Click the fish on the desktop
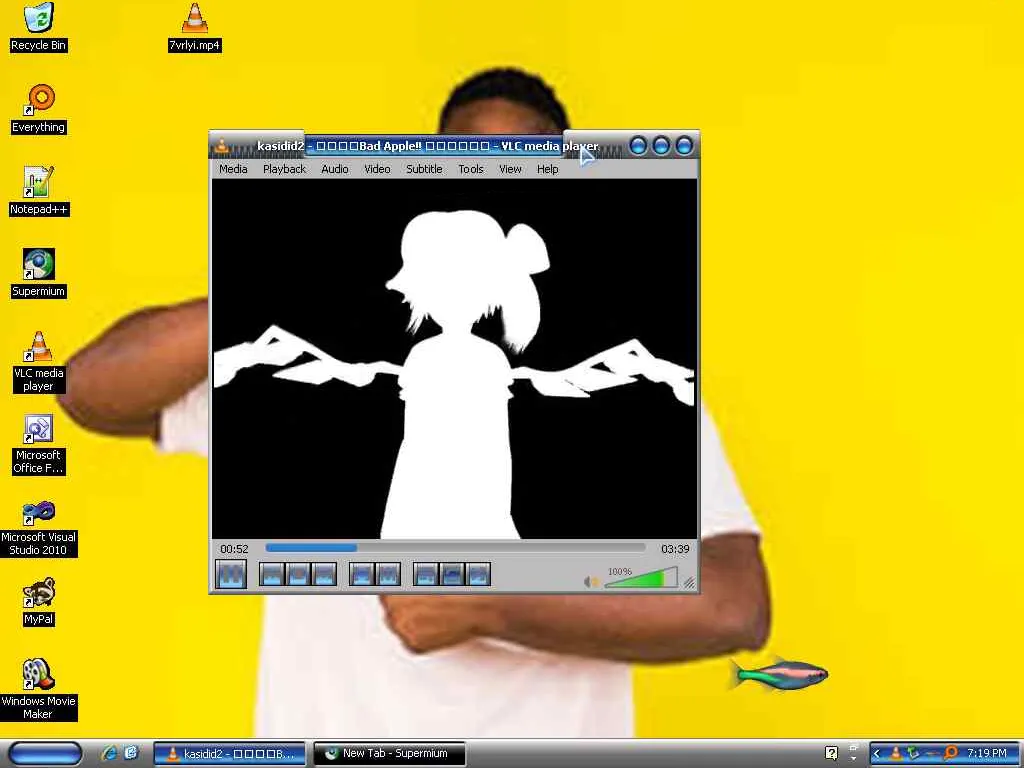Viewport: 1024px width, 768px height. tap(778, 674)
